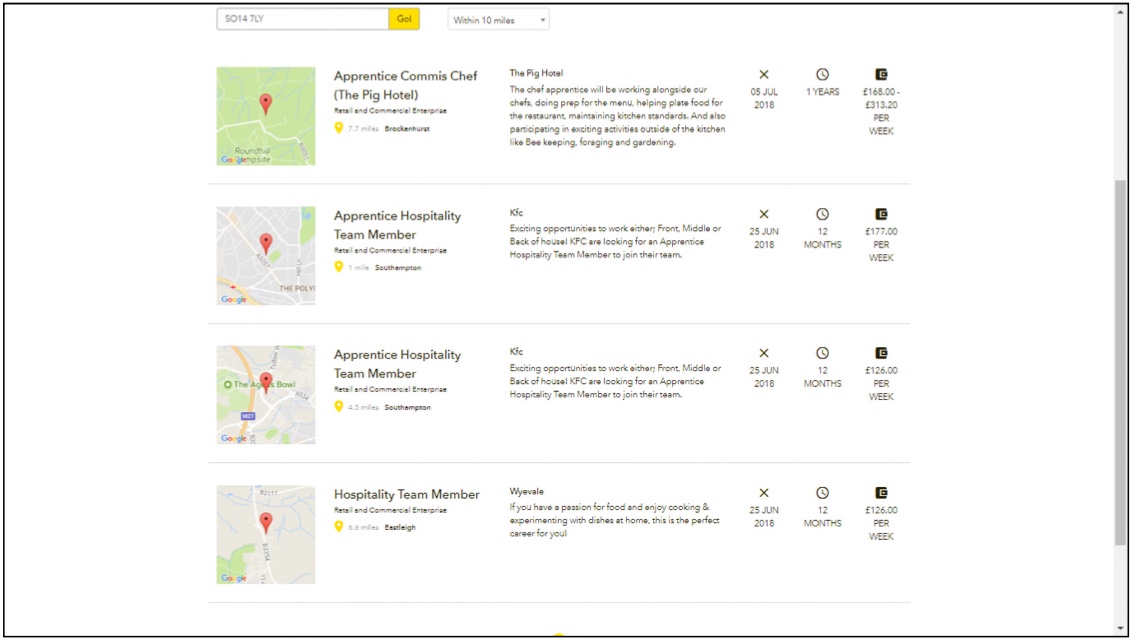Click the clock icon above 1 YEARS
Screen dimensions: 1133x640
coord(822,74)
